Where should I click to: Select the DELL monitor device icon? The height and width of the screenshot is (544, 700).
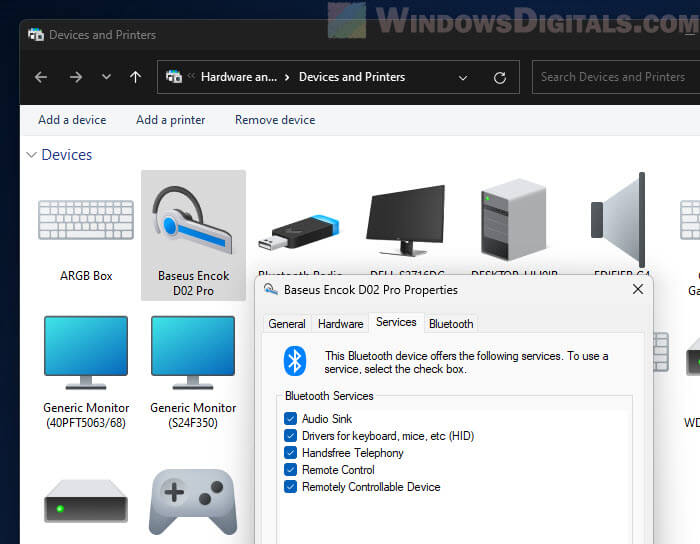point(405,220)
